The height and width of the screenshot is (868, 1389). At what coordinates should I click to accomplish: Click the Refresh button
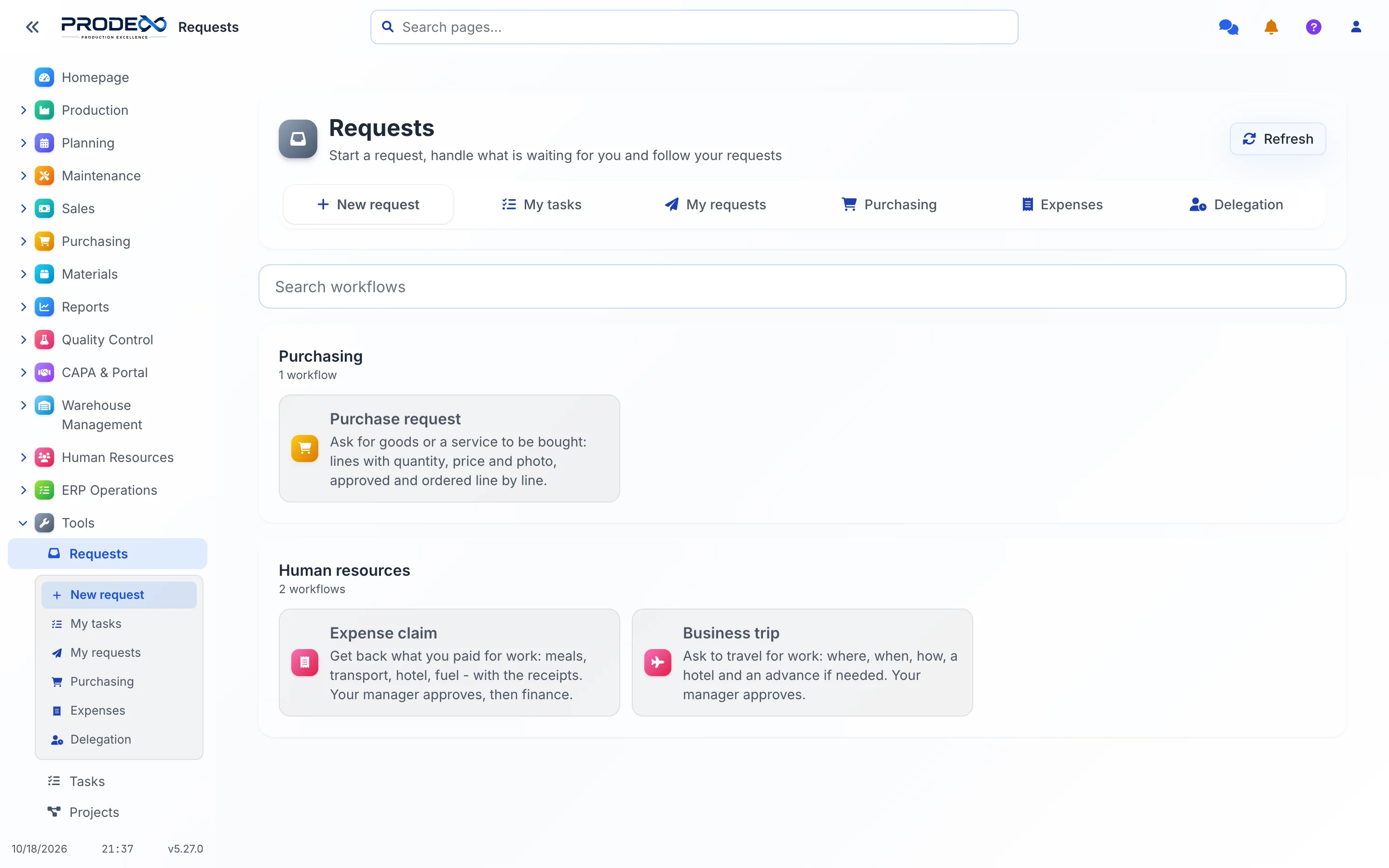tap(1278, 139)
